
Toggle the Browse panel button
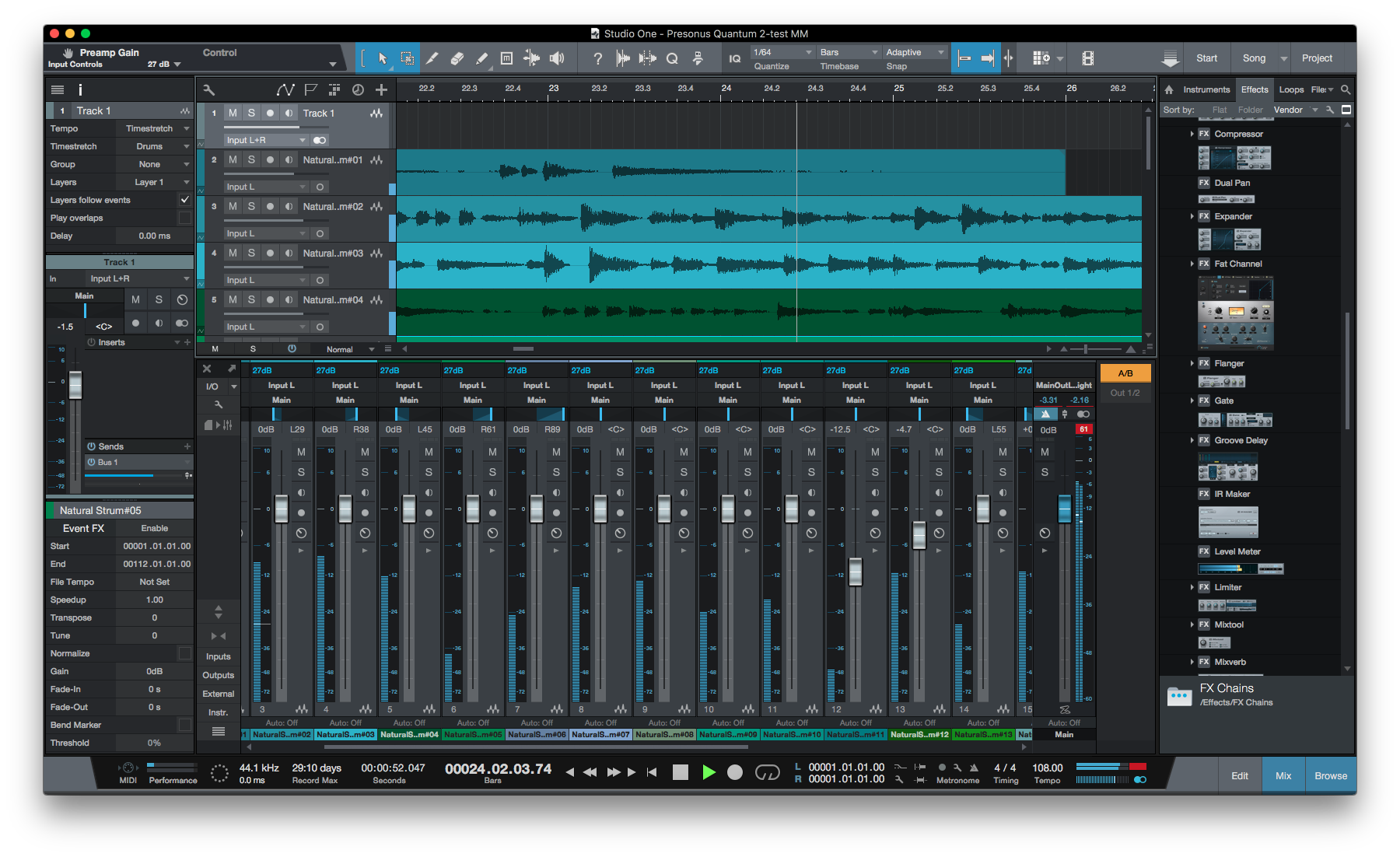1331,775
